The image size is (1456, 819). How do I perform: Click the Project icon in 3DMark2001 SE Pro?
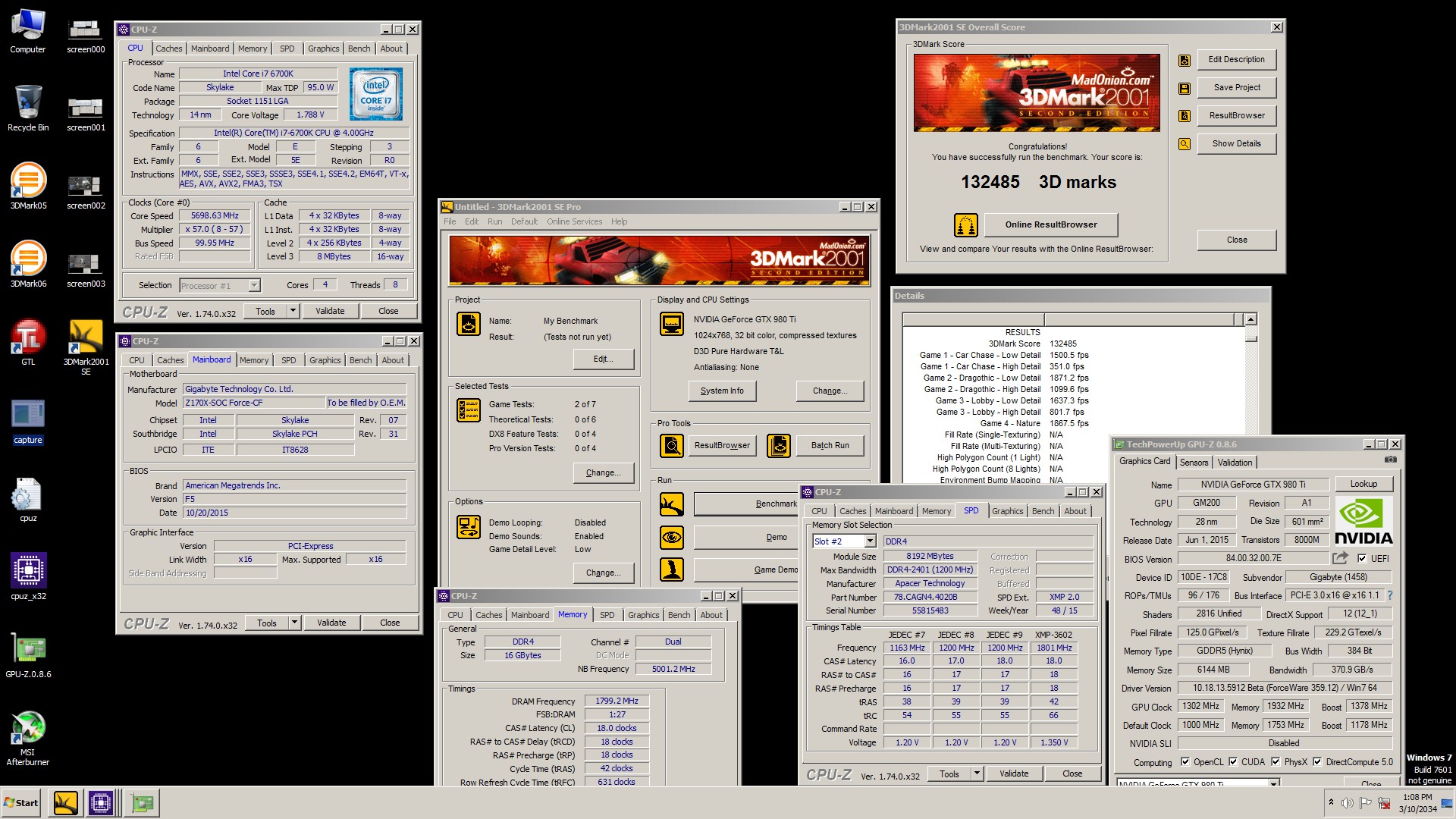[468, 324]
